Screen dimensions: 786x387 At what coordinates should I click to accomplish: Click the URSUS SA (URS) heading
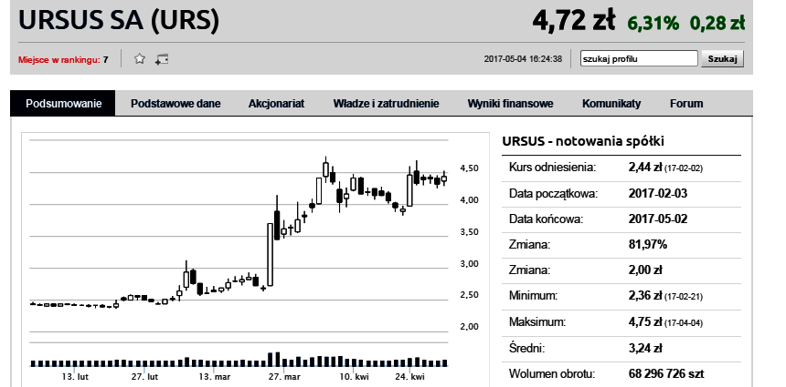coord(119,21)
